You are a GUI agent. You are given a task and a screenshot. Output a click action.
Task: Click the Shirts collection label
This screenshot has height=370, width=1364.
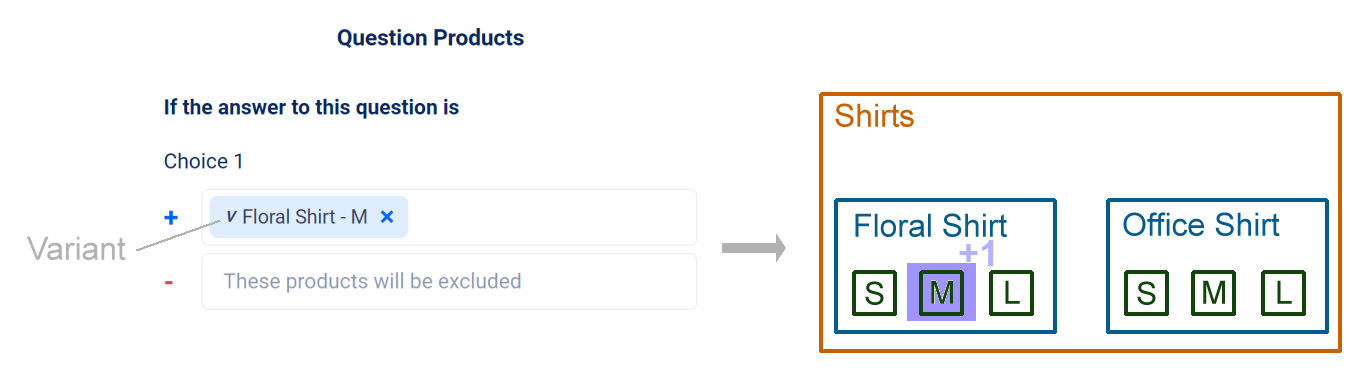pos(874,116)
